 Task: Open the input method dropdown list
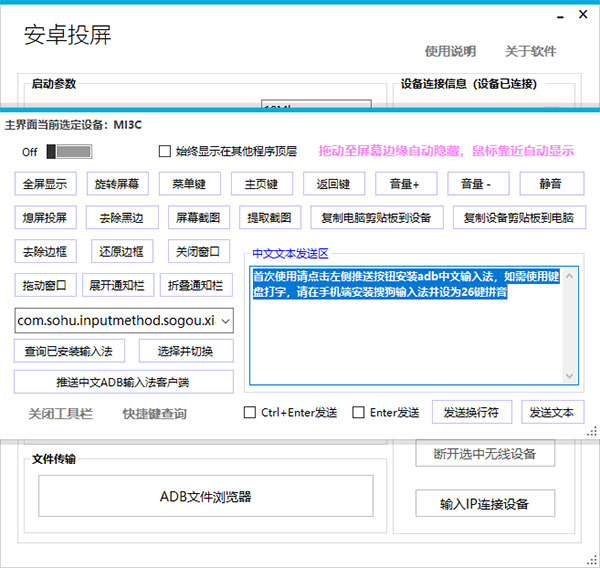(x=225, y=321)
